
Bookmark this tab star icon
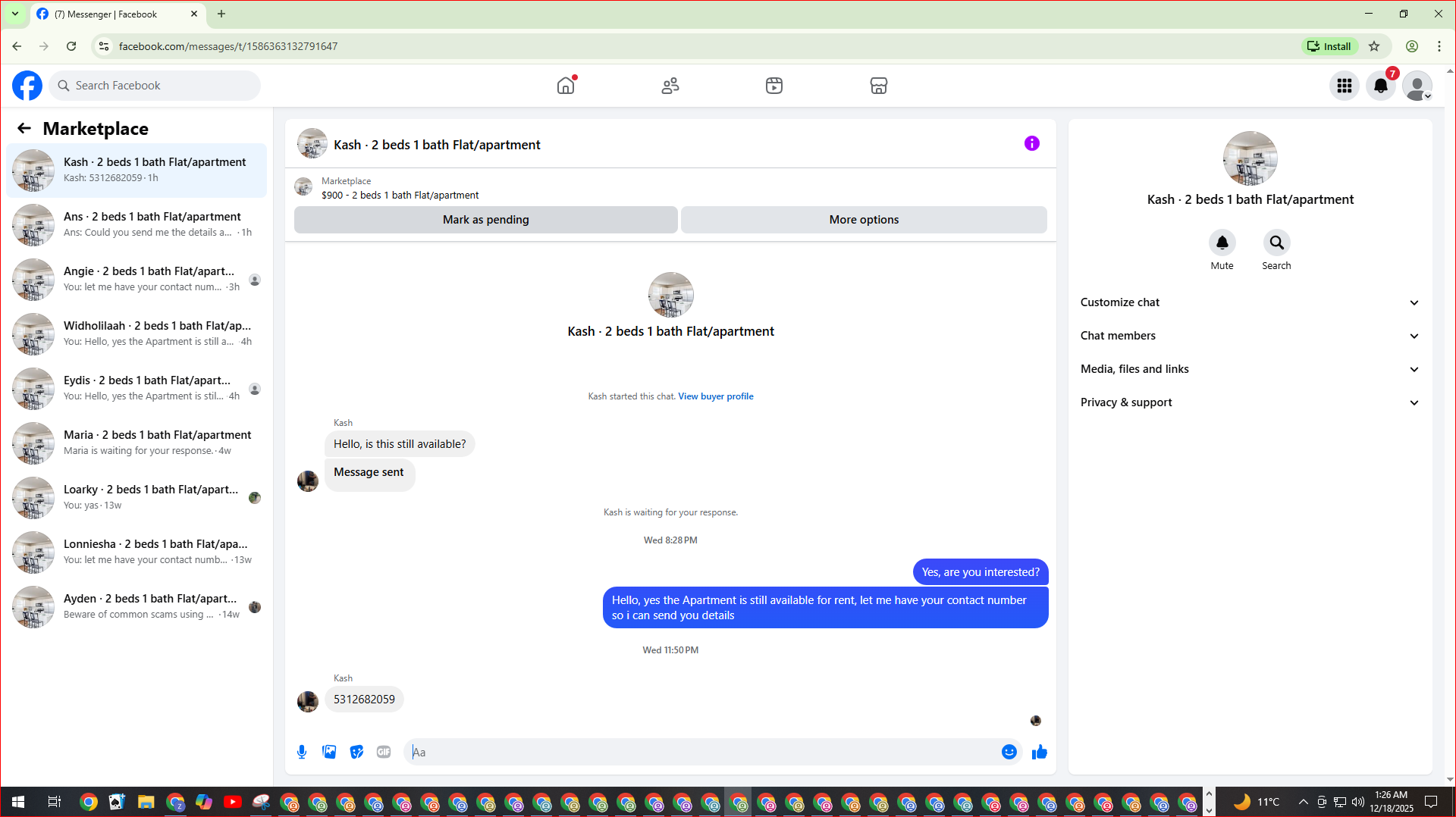(1374, 46)
